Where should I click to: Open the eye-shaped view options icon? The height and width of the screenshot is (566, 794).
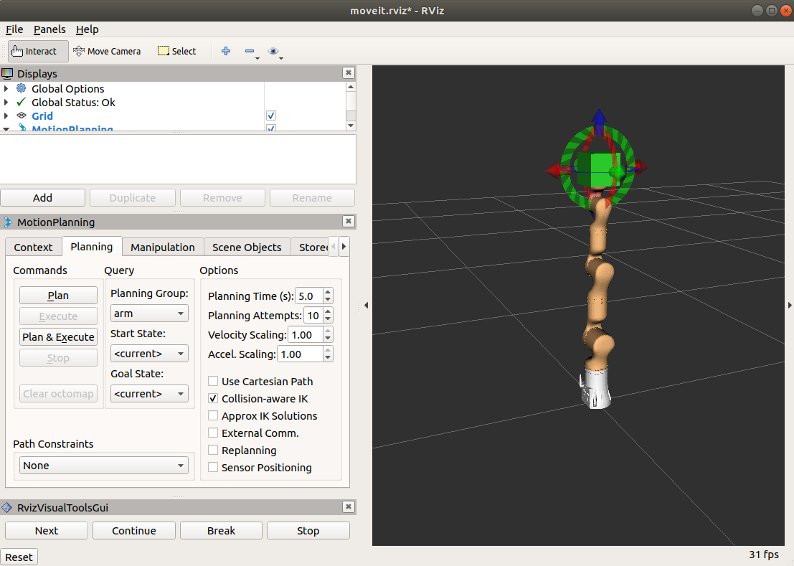click(274, 51)
